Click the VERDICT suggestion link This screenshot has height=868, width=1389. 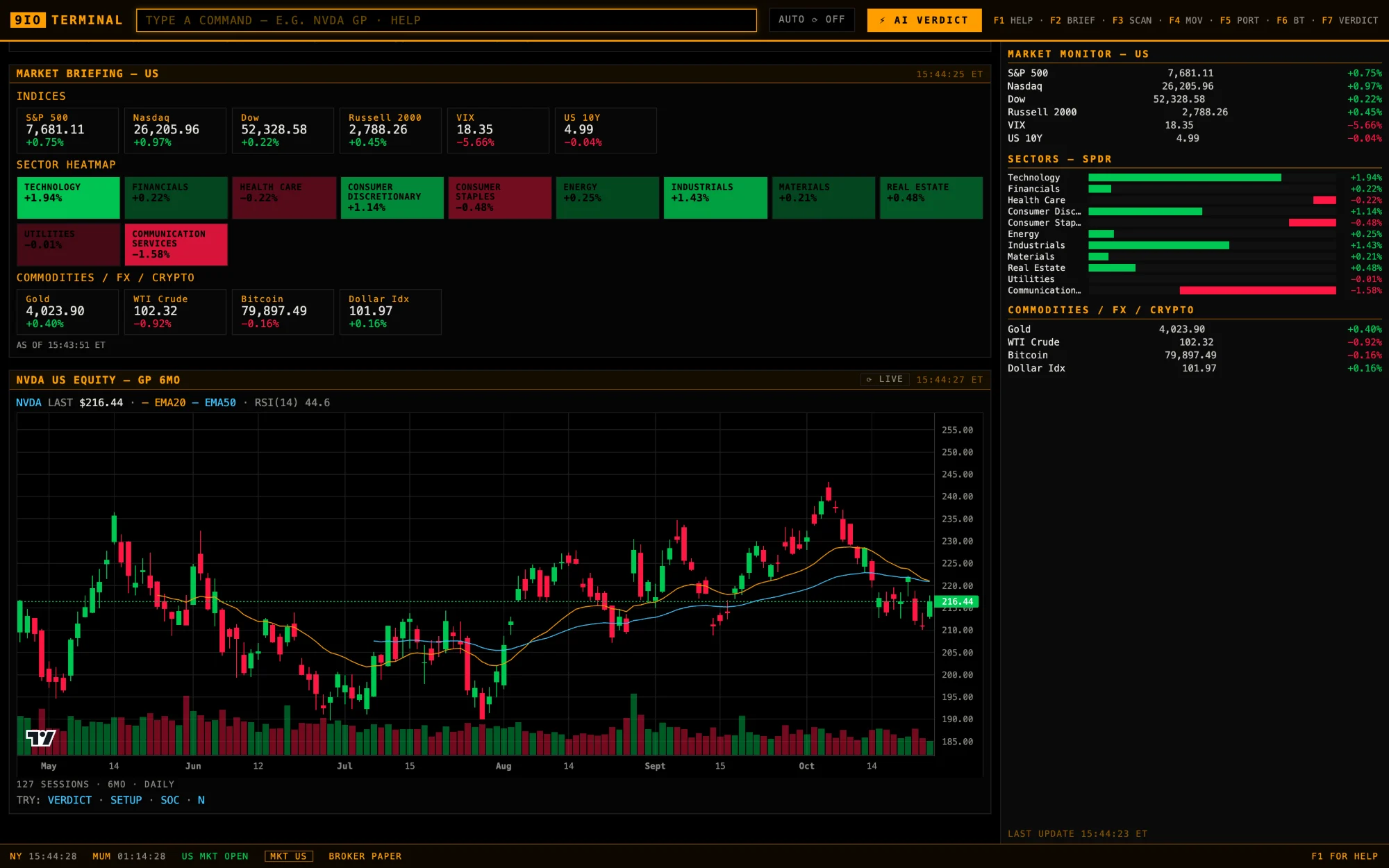pyautogui.click(x=69, y=800)
